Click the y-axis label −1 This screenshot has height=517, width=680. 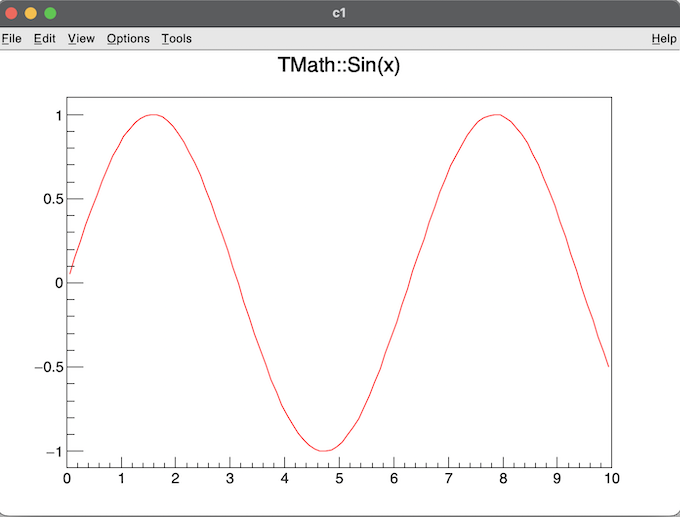[54, 452]
